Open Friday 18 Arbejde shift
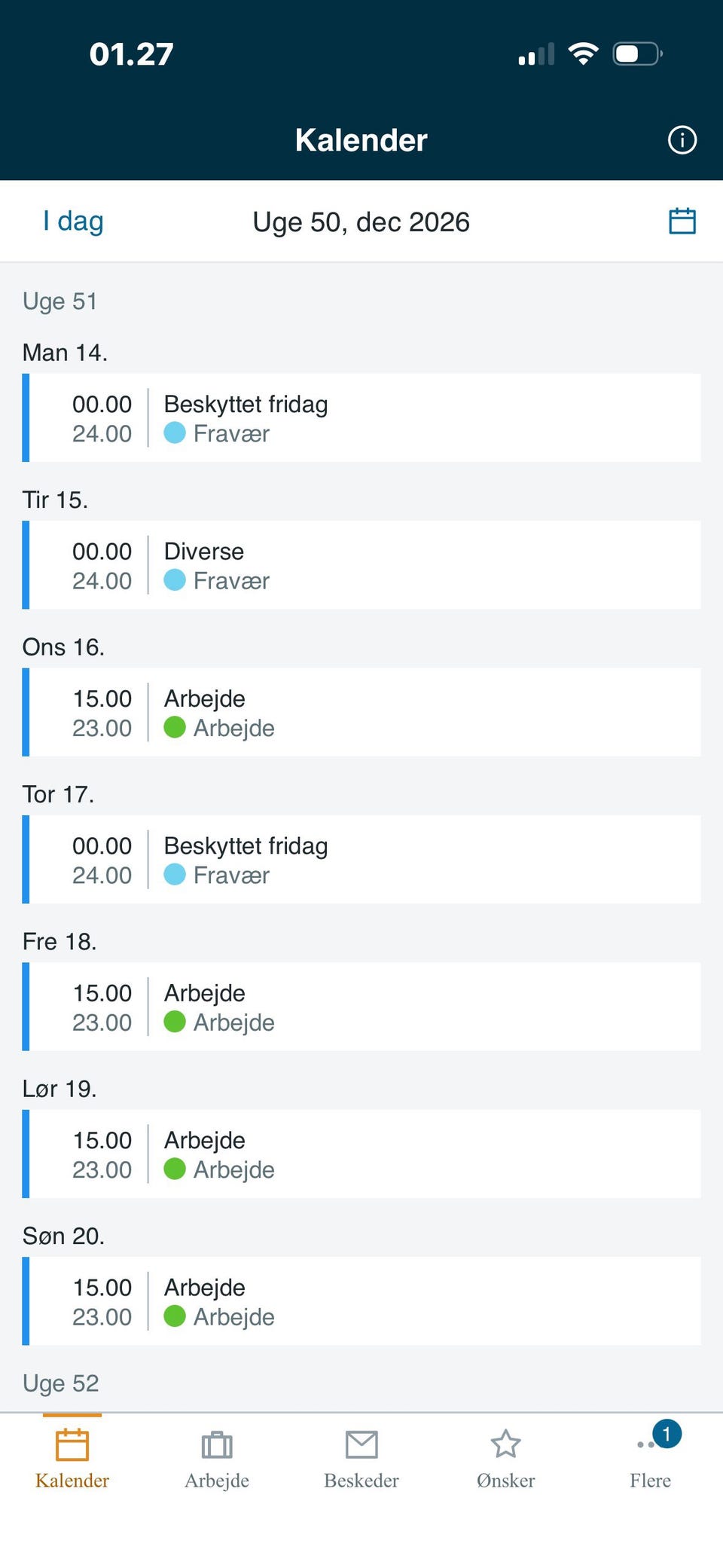 coord(361,1007)
